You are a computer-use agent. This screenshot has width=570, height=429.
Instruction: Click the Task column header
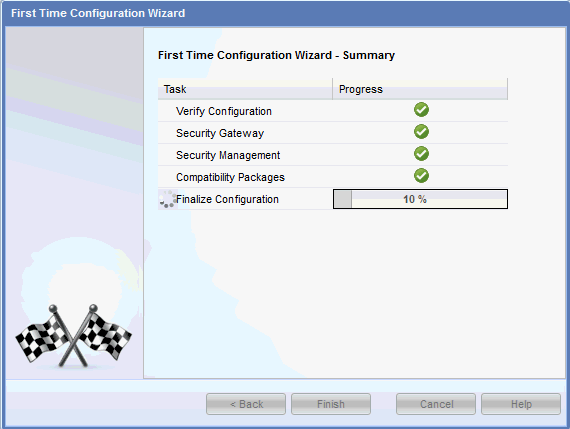(245, 89)
